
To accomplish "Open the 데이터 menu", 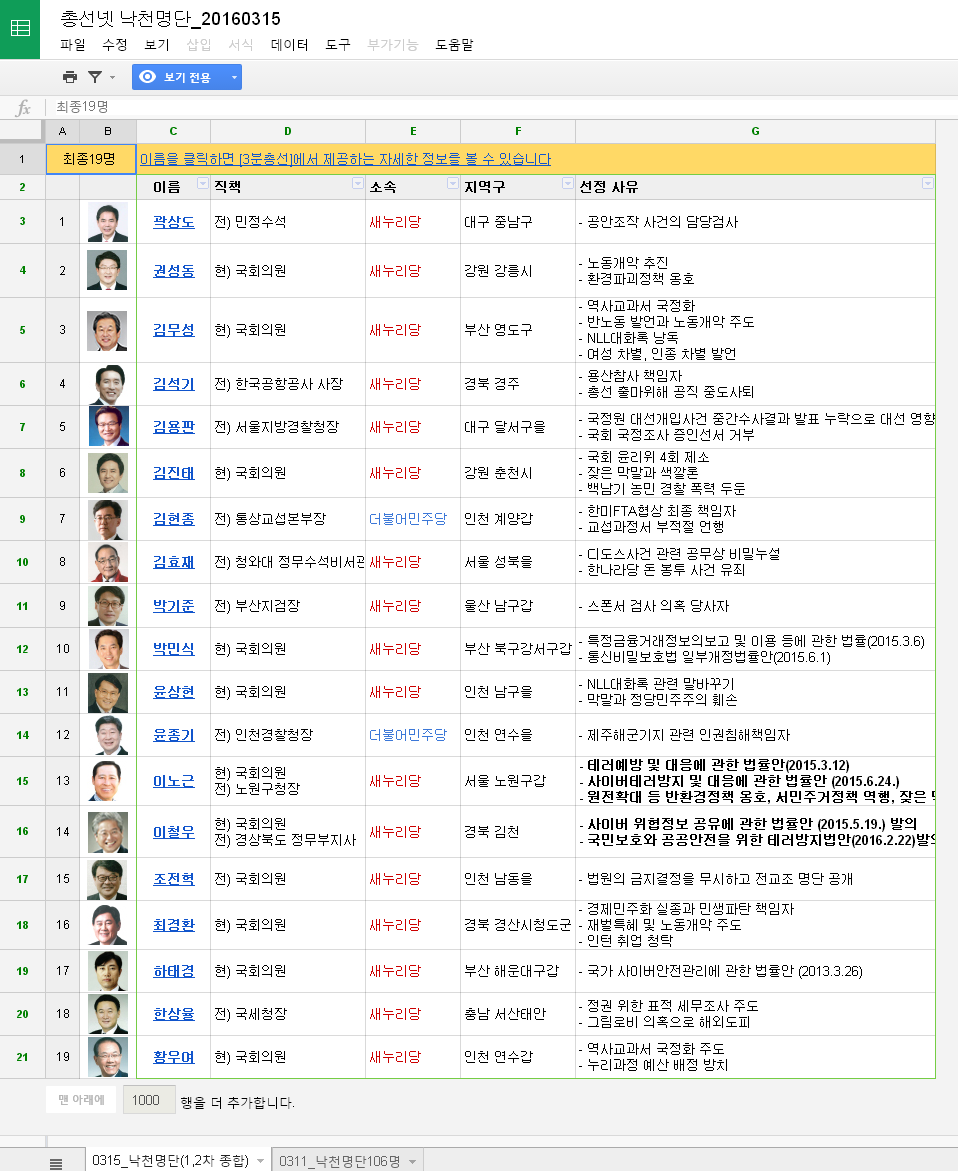I will point(290,45).
